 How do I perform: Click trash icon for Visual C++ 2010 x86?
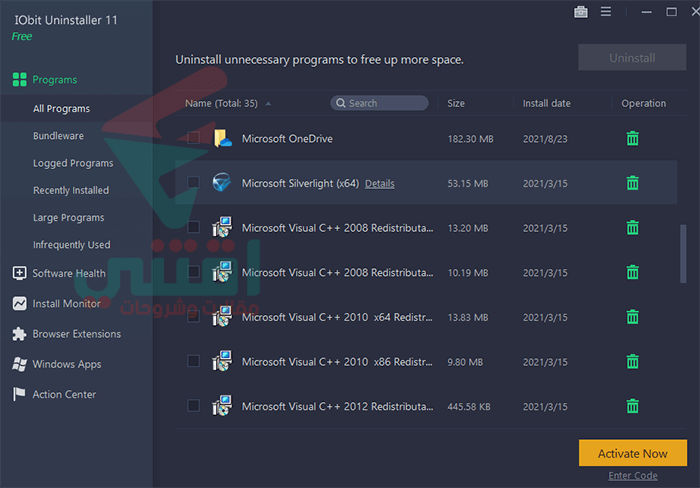[x=633, y=362]
